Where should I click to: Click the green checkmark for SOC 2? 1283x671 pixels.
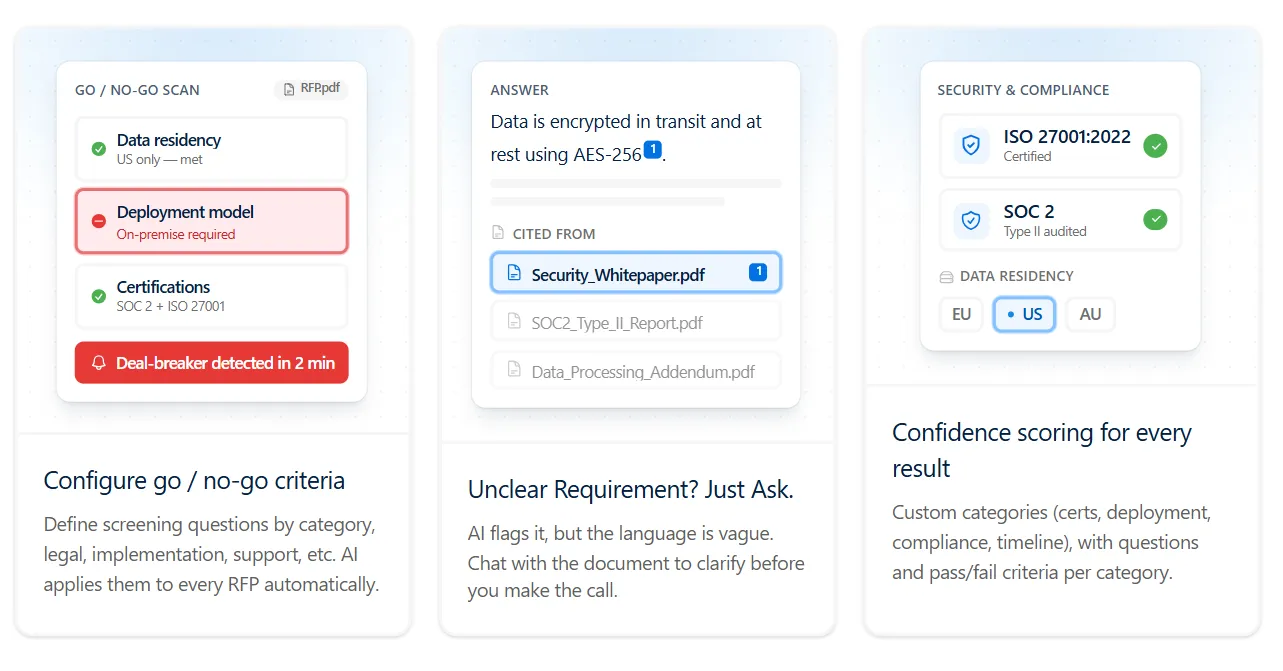(1155, 219)
